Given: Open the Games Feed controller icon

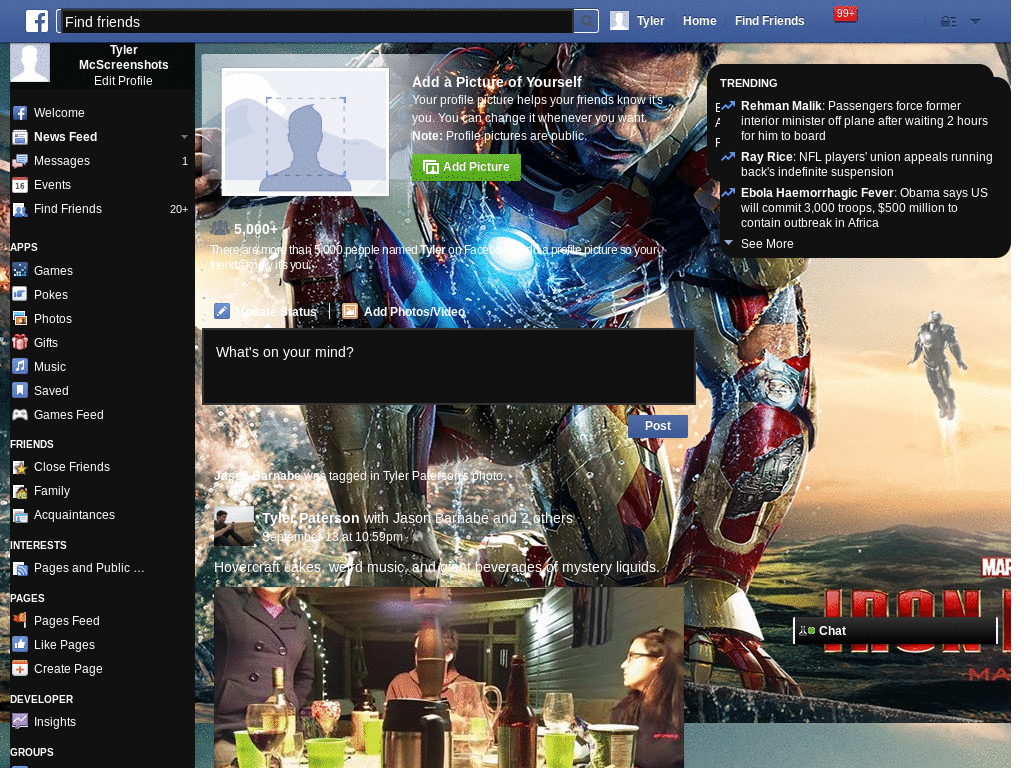Looking at the screenshot, I should pyautogui.click(x=20, y=415).
